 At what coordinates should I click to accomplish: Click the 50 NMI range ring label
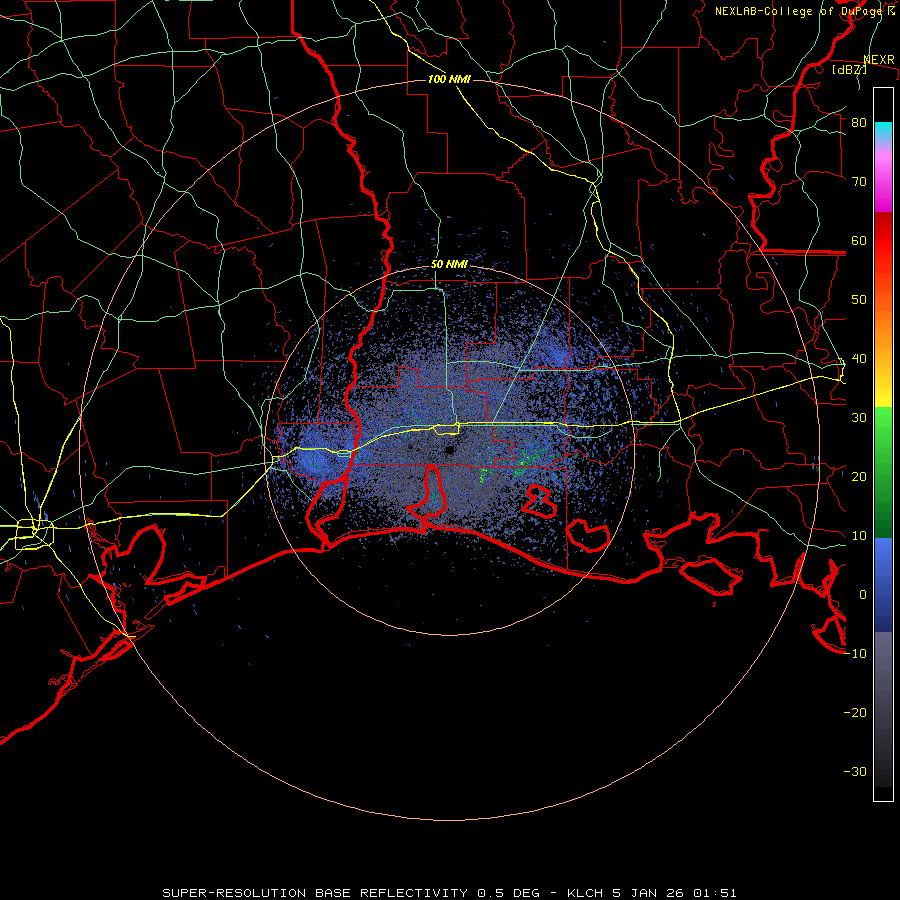(449, 265)
